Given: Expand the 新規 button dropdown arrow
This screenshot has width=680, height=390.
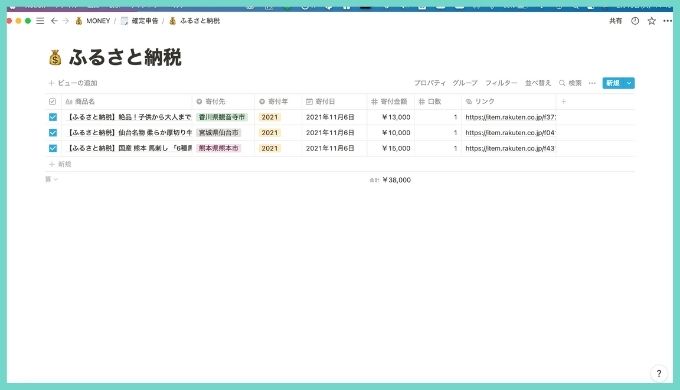Looking at the screenshot, I should pyautogui.click(x=629, y=83).
